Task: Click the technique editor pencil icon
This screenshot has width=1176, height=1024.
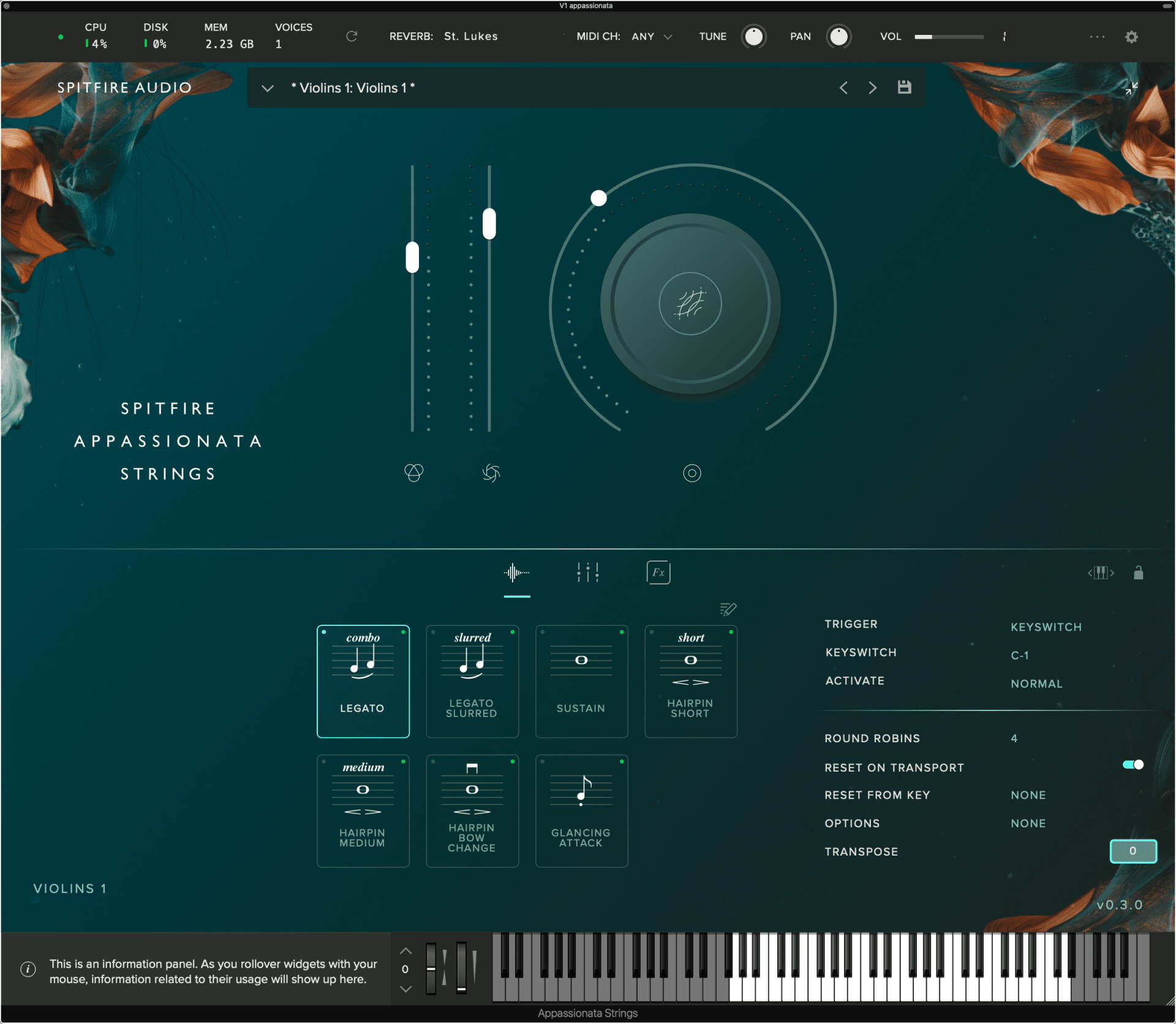Action: click(728, 609)
